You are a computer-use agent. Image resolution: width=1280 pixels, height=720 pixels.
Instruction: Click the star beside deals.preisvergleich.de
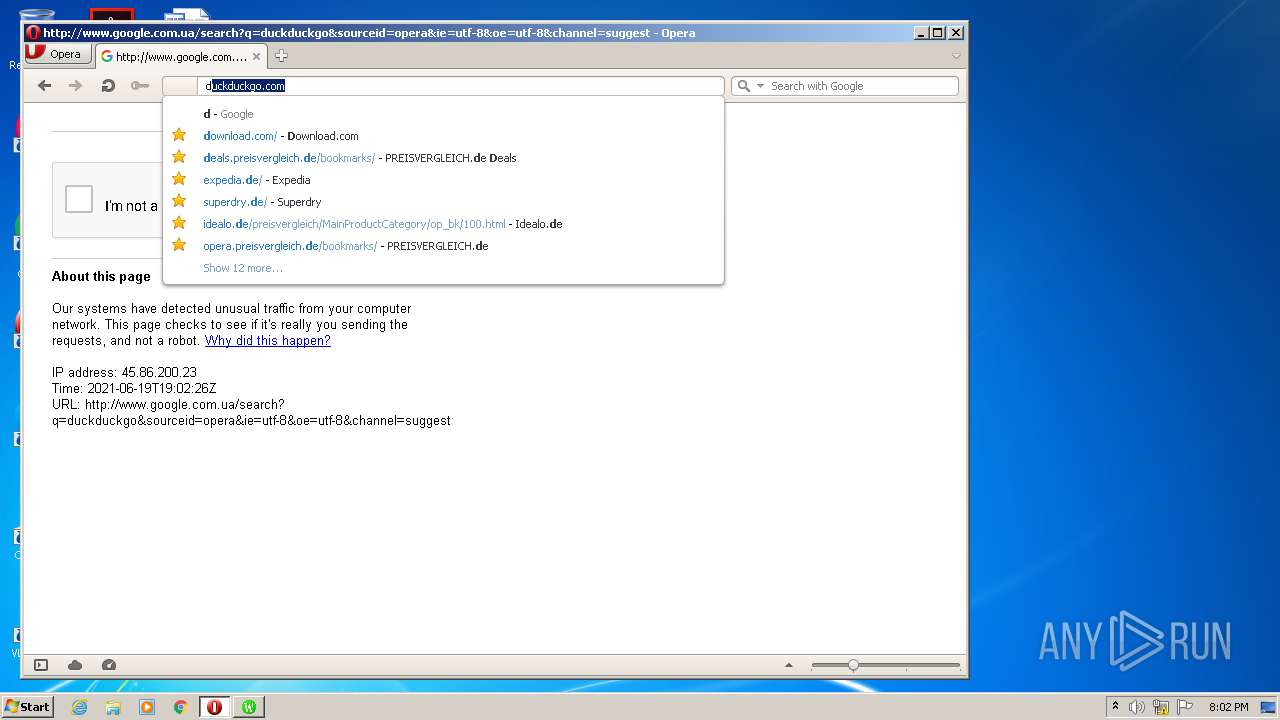click(x=179, y=157)
